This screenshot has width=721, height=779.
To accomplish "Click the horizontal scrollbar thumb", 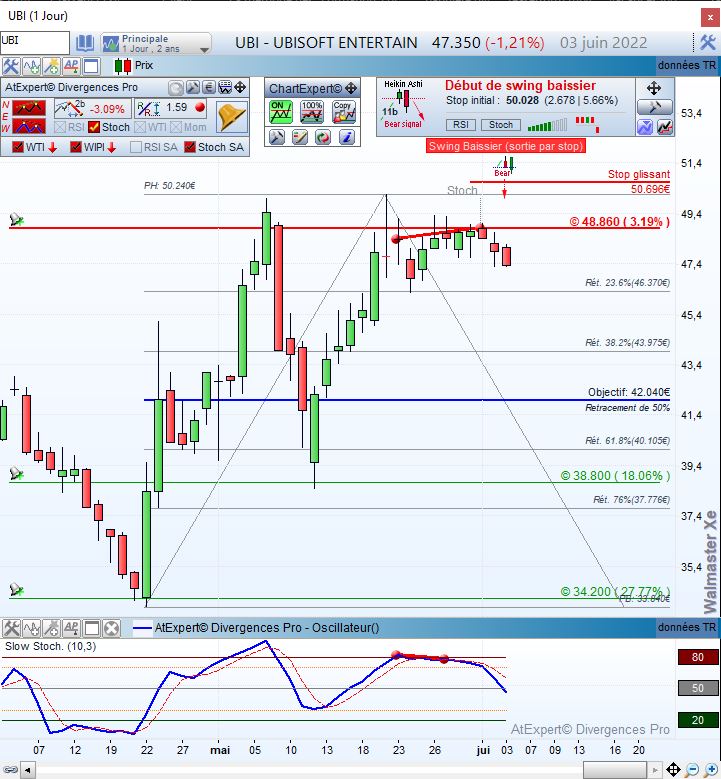I will click(616, 771).
